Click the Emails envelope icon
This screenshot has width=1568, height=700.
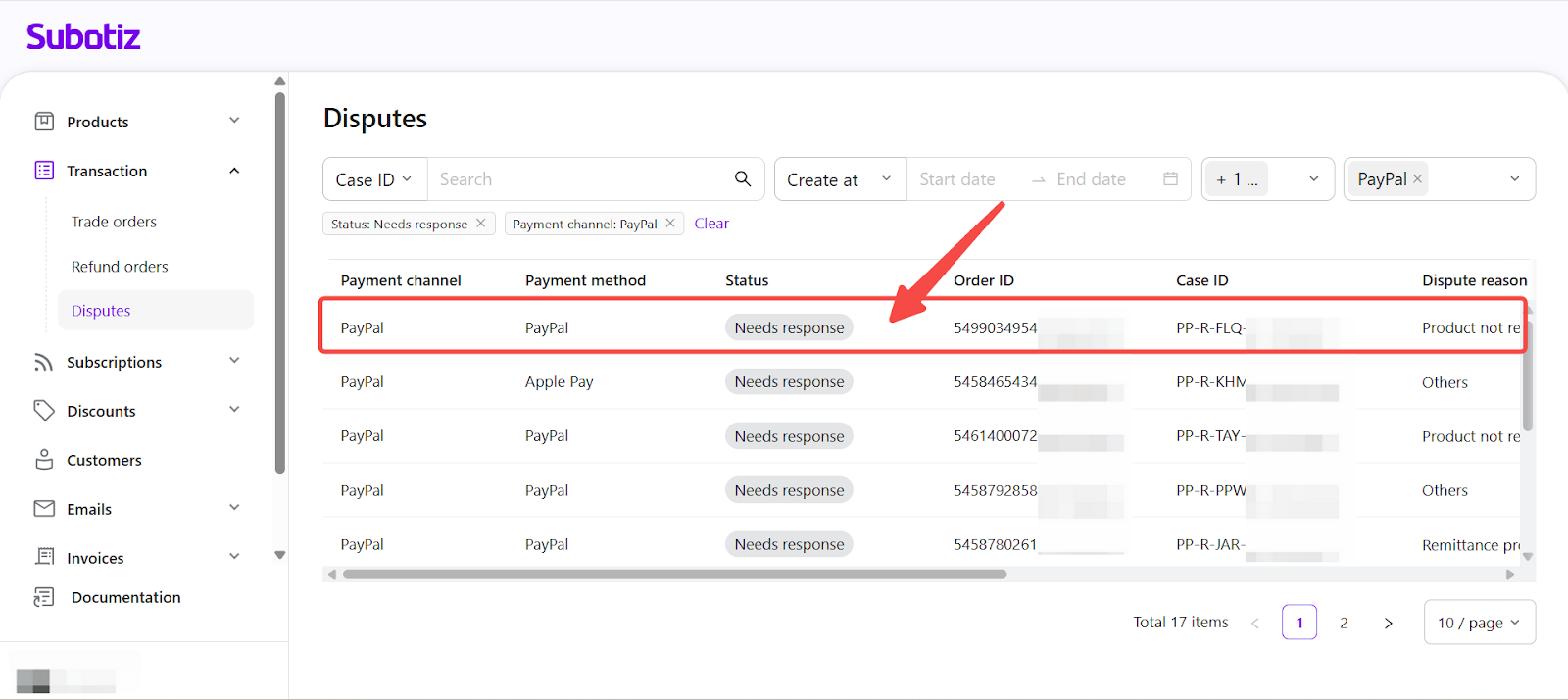click(x=44, y=509)
